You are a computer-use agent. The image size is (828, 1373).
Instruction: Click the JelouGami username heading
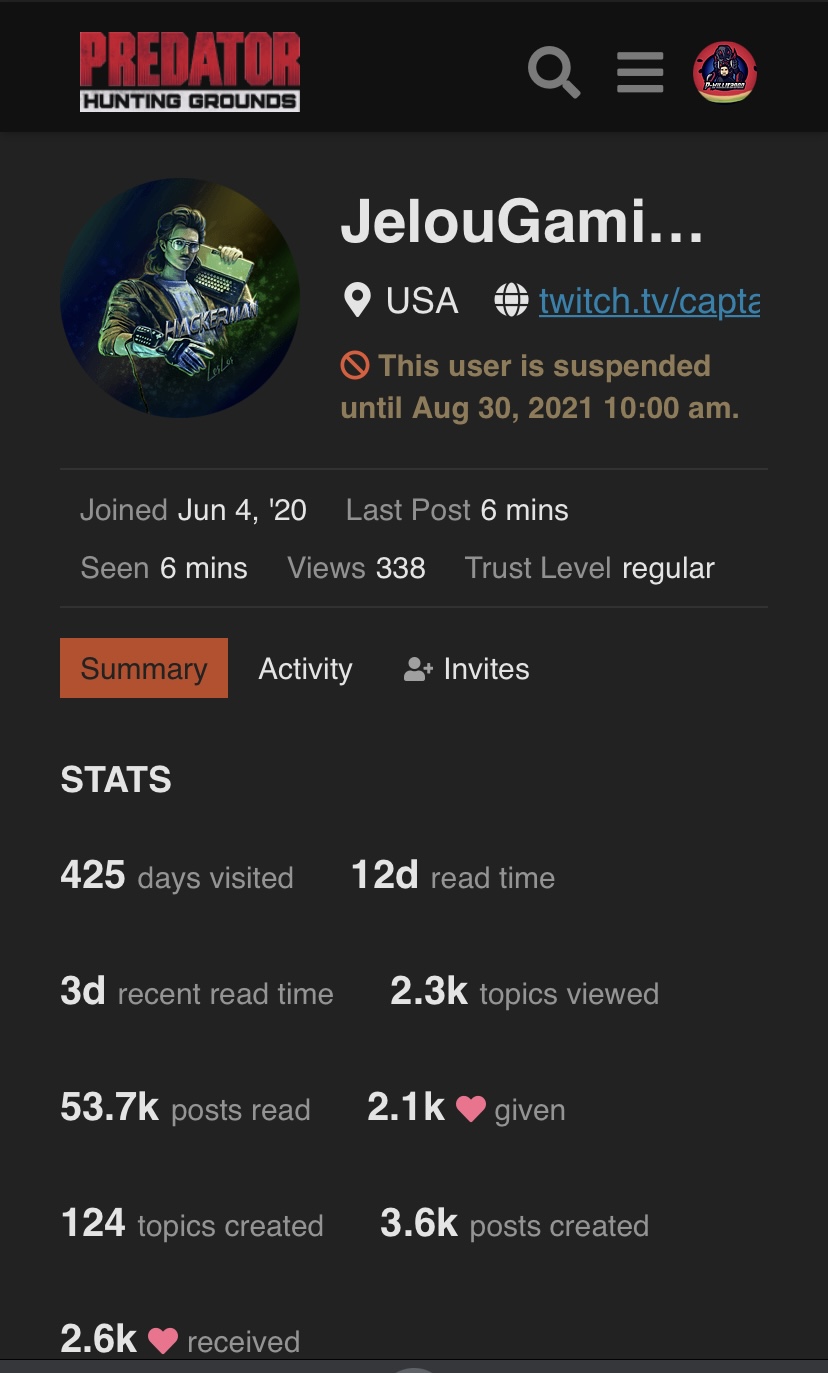pos(522,222)
